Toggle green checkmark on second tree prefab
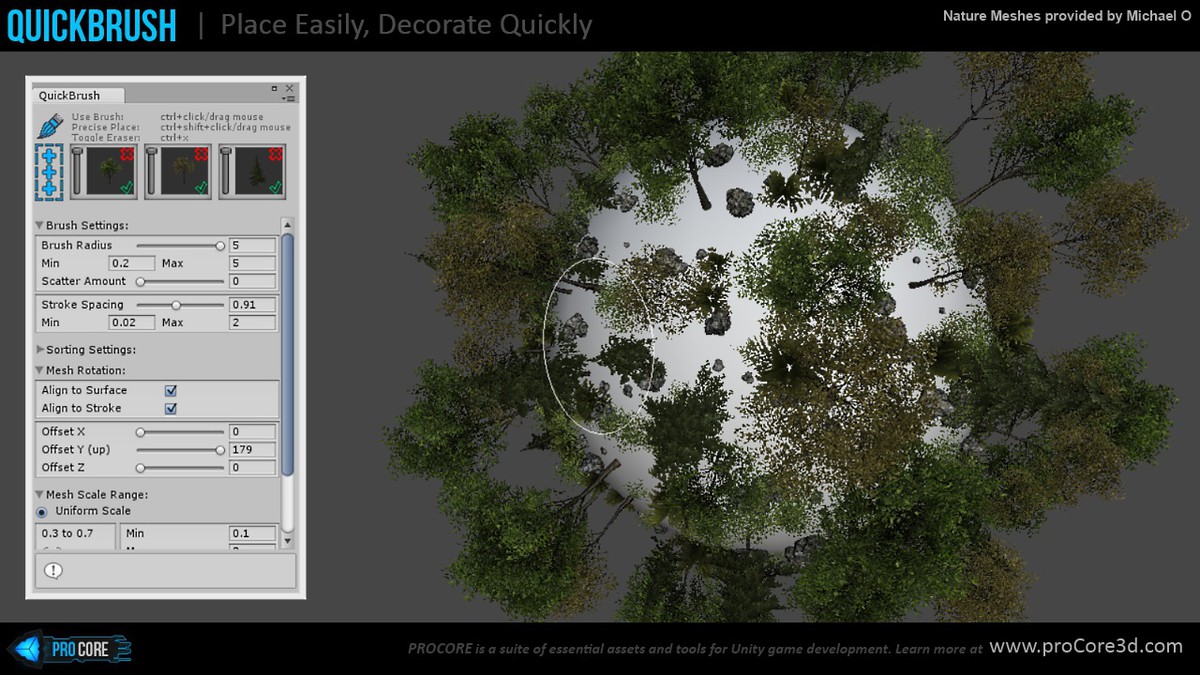The height and width of the screenshot is (675, 1200). coord(201,188)
